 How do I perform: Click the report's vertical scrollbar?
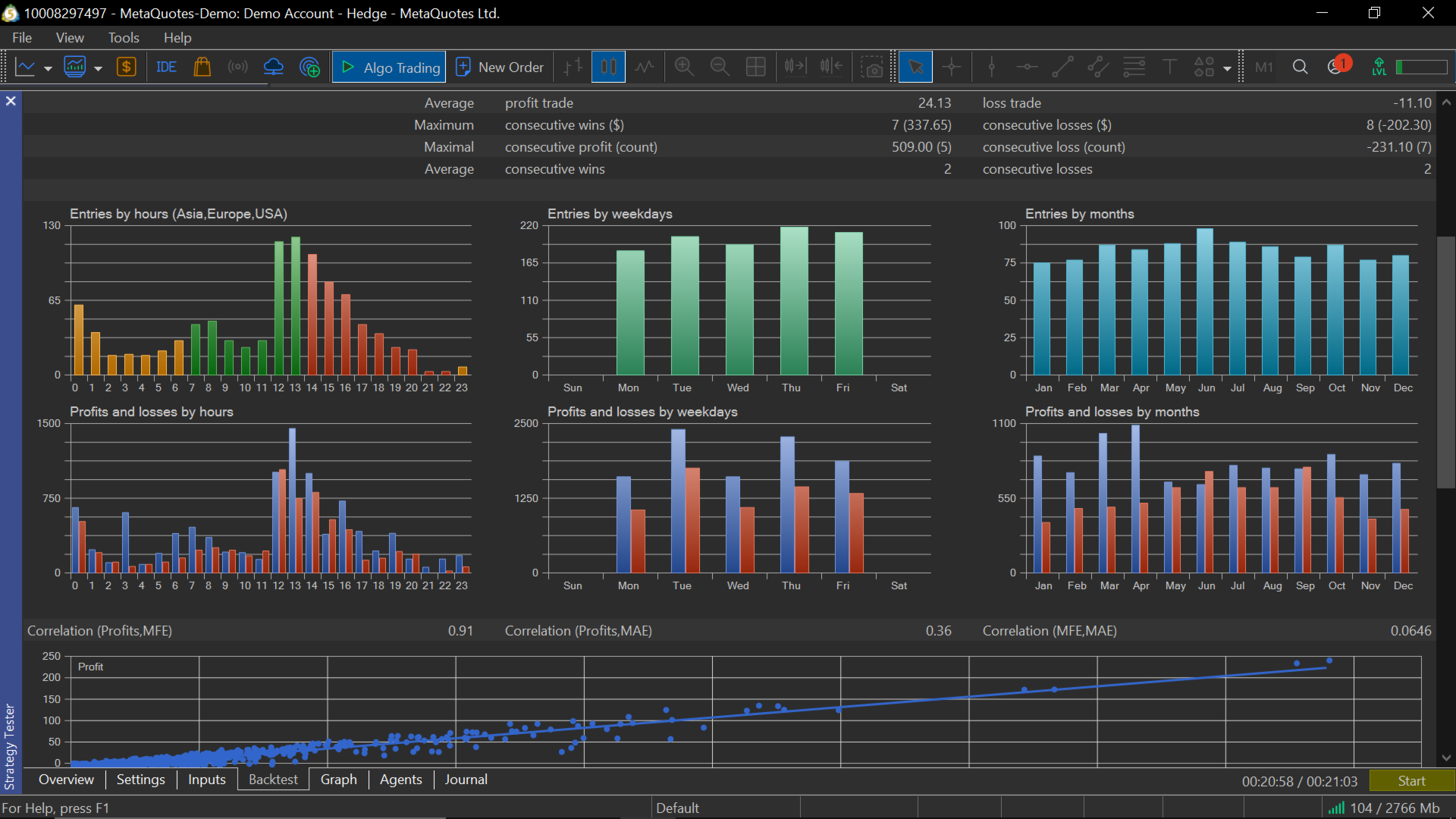[1446, 362]
